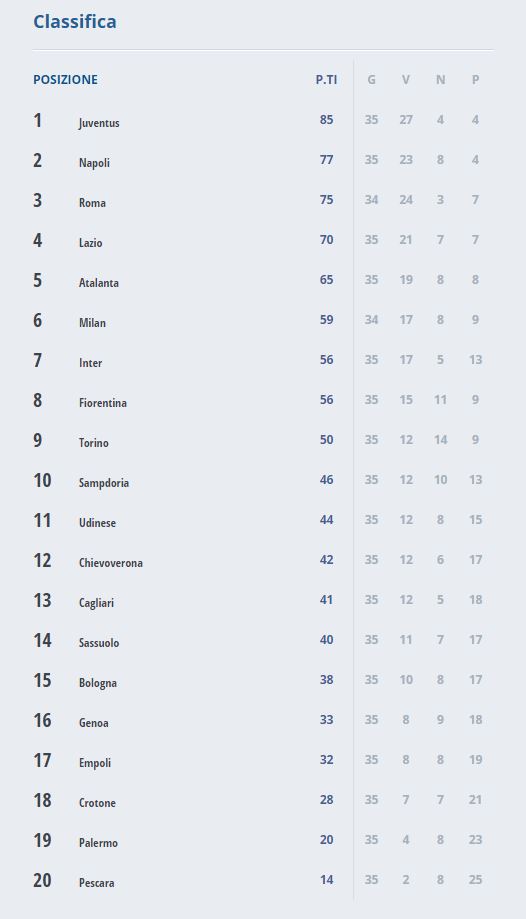Select Roma in the standings
526x919 pixels.
[x=92, y=203]
